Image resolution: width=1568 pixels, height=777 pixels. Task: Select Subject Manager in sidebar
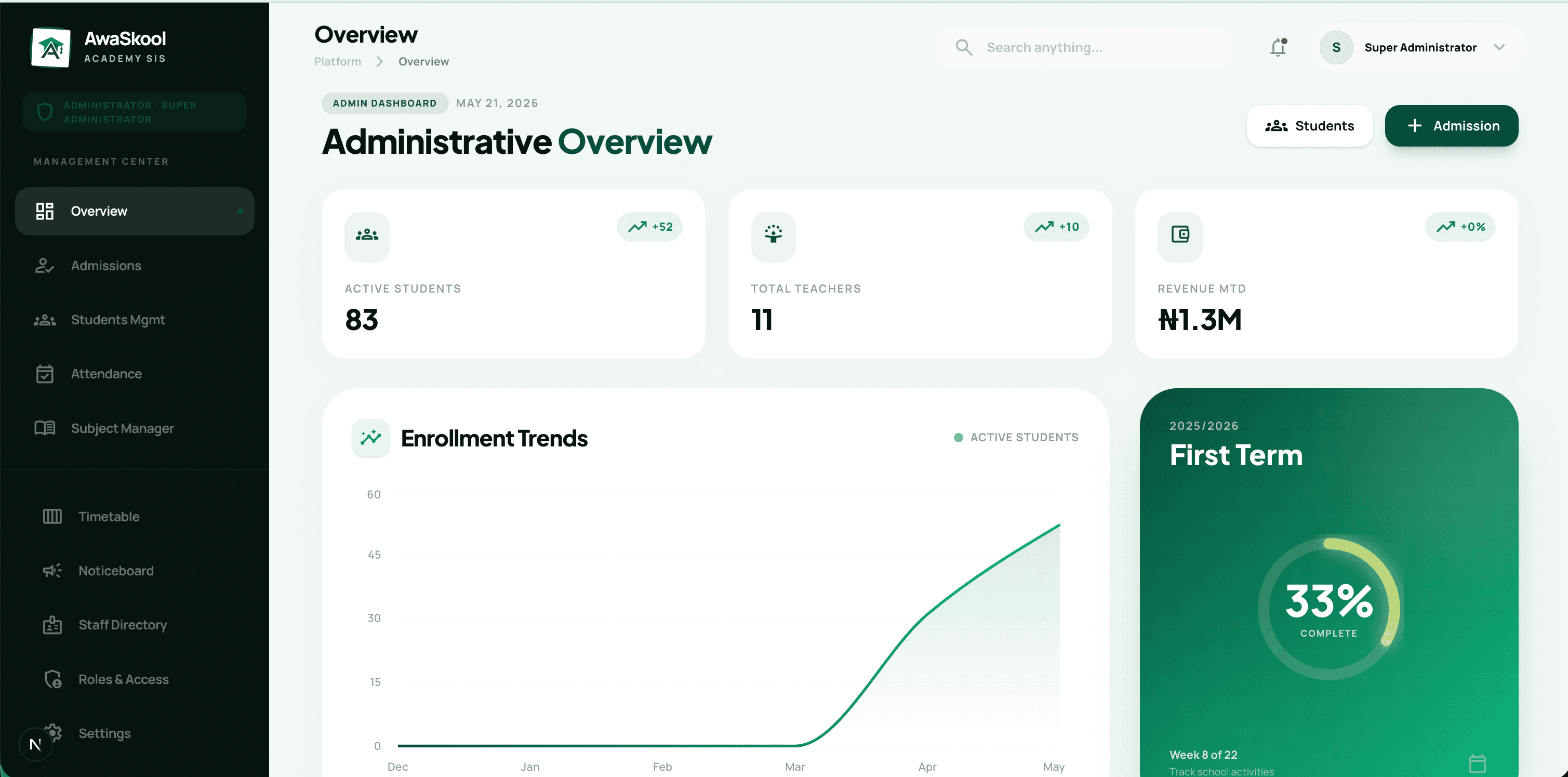coord(135,428)
